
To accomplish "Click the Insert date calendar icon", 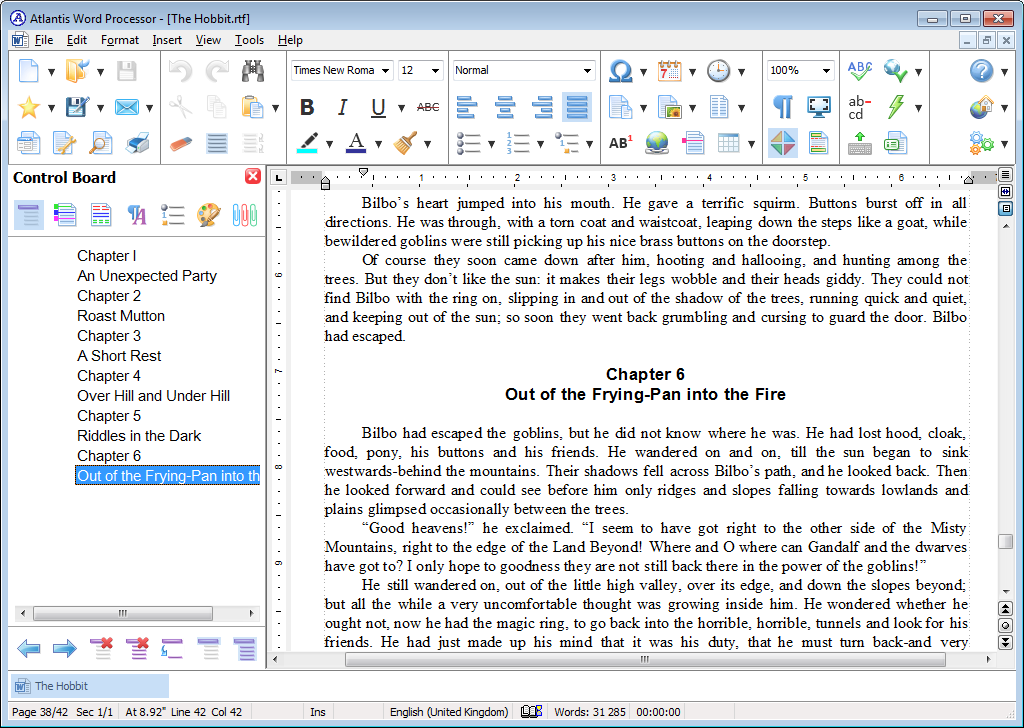I will [x=669, y=71].
